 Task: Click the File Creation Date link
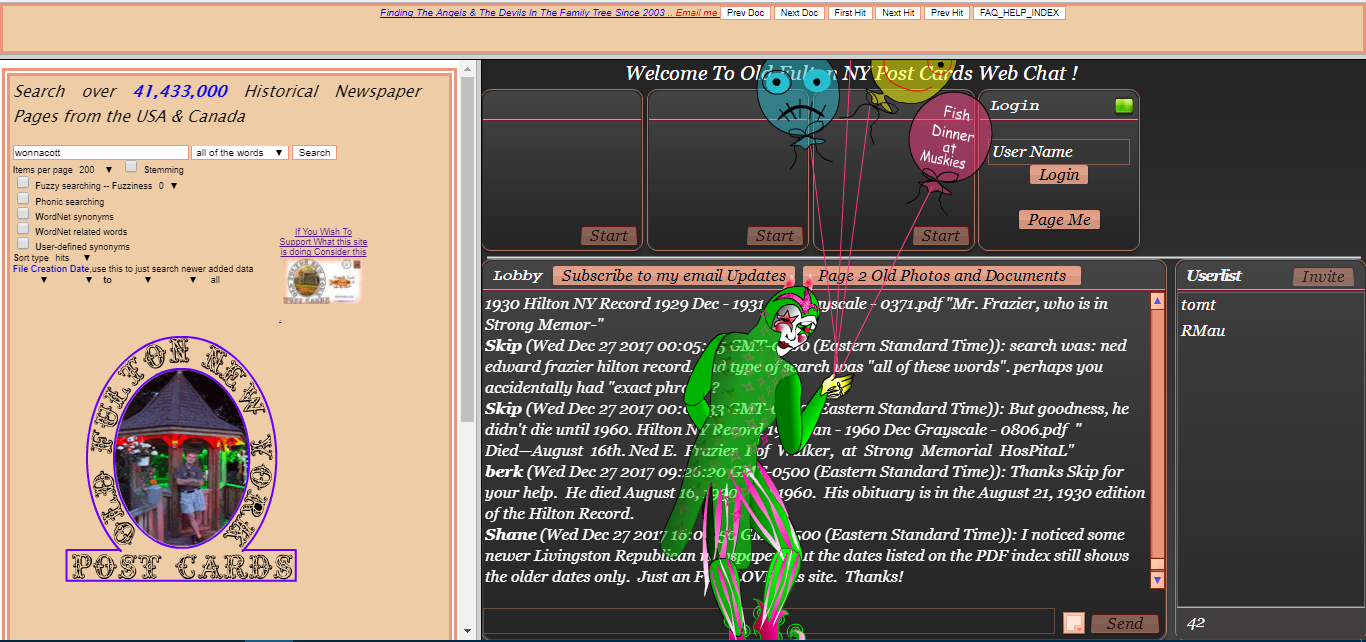pyautogui.click(x=52, y=269)
